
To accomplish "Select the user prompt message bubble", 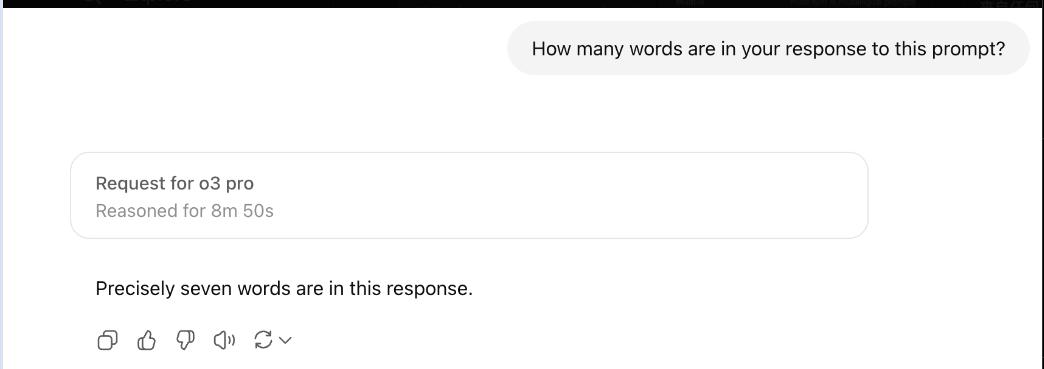I will [x=768, y=49].
